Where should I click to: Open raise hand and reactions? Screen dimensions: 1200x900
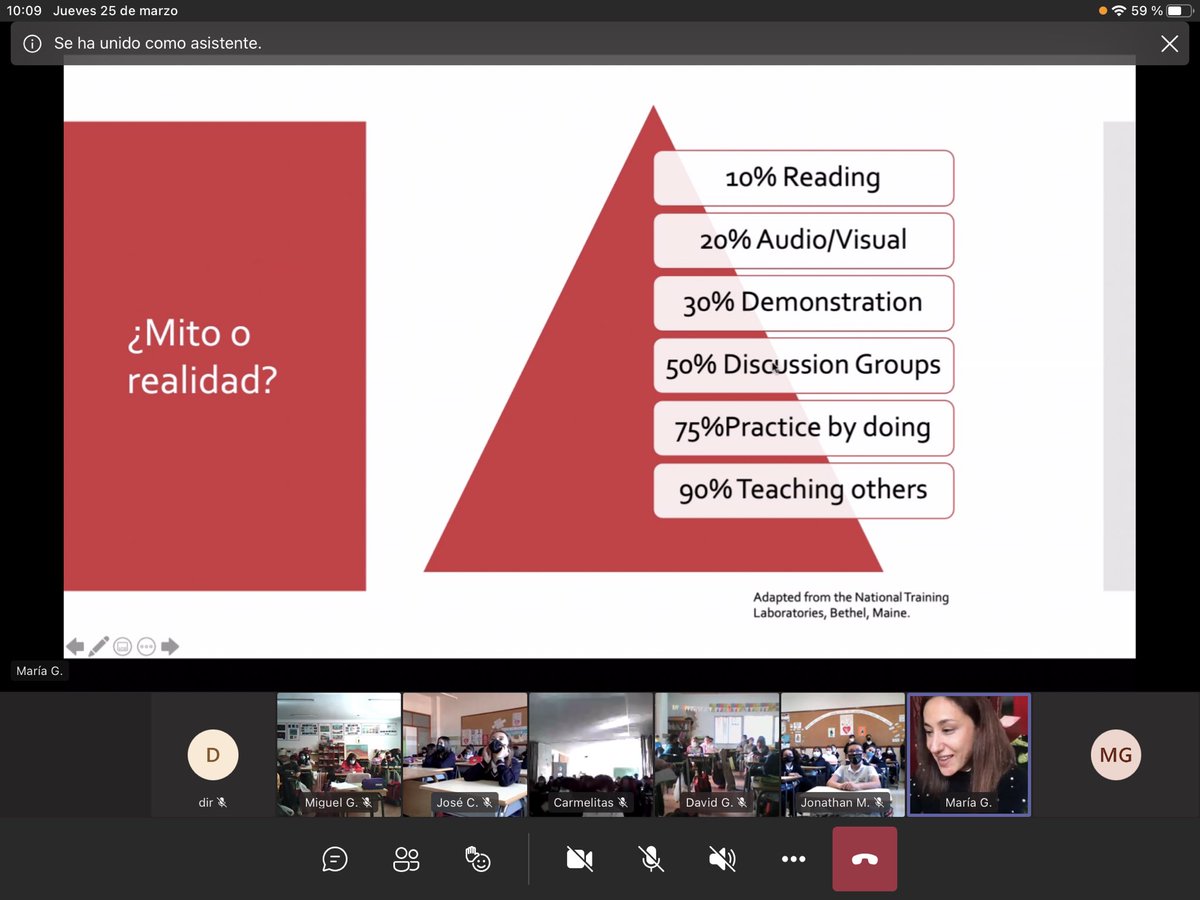coord(478,859)
